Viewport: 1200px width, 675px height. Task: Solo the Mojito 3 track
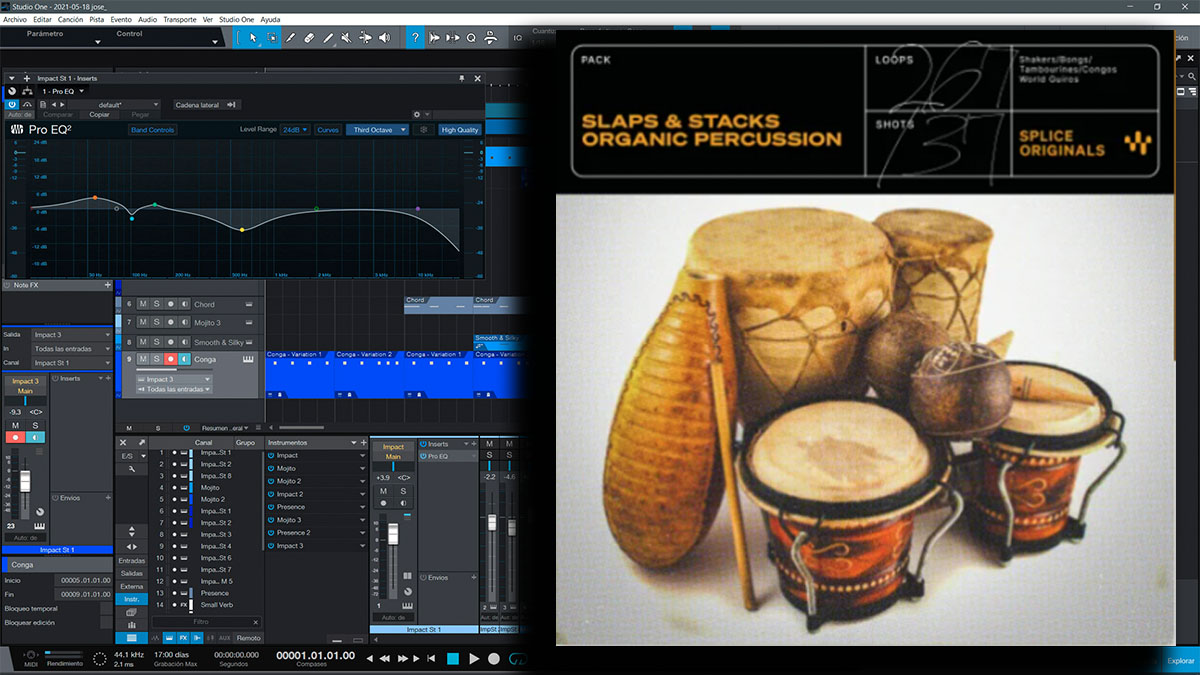(156, 322)
